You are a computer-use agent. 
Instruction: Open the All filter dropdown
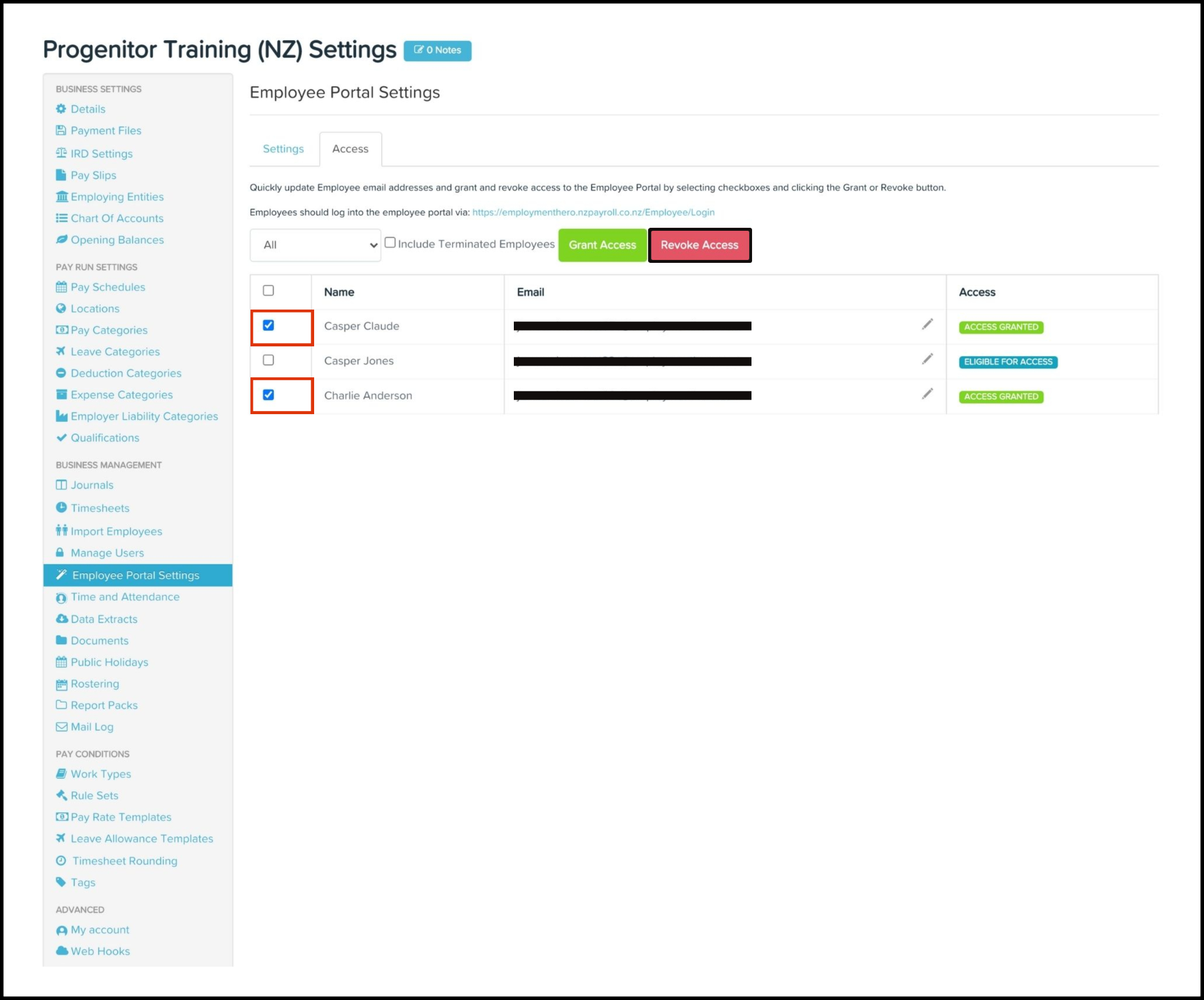pyautogui.click(x=315, y=245)
